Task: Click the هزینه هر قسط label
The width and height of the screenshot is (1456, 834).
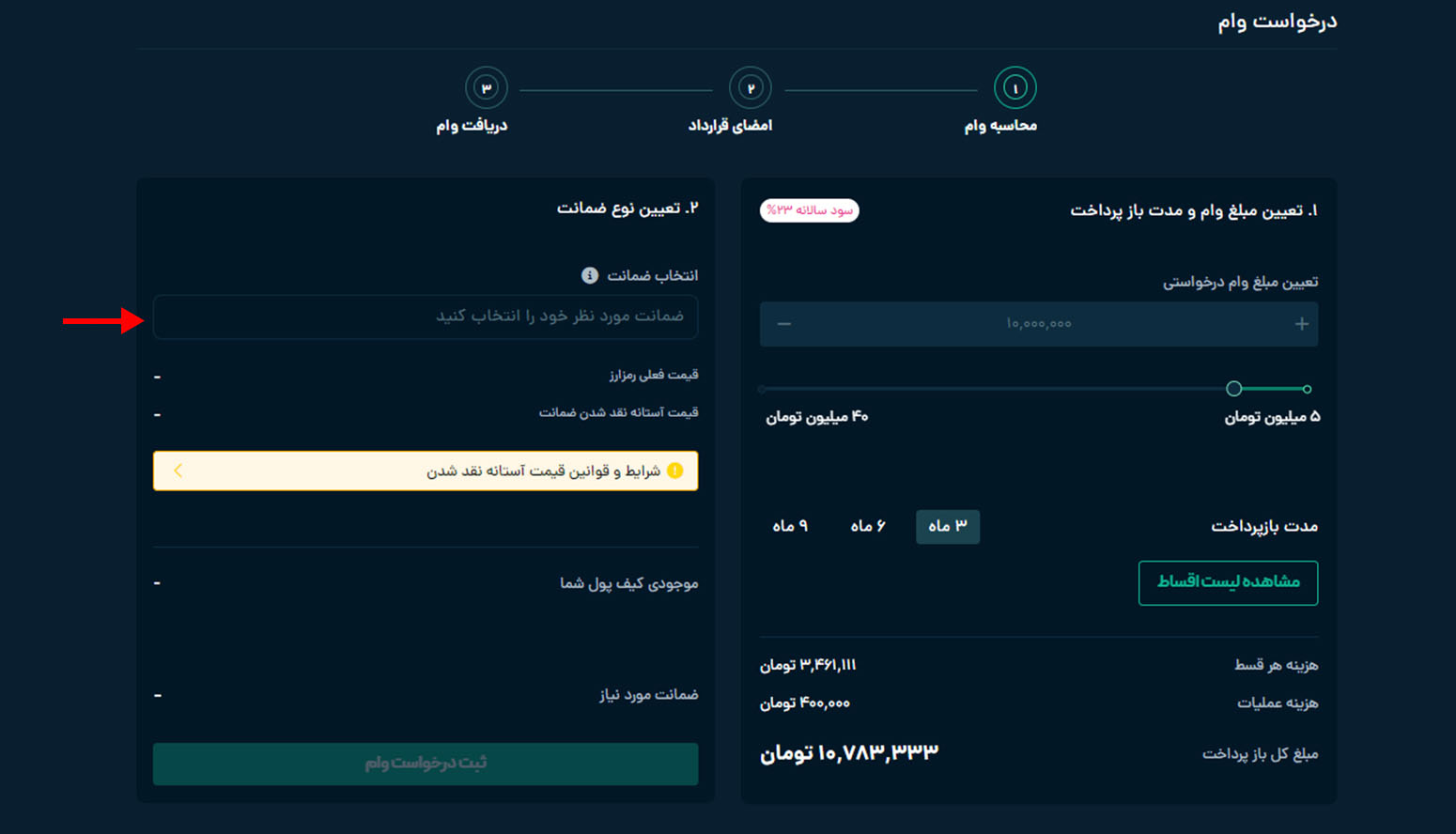Action: pyautogui.click(x=1277, y=666)
